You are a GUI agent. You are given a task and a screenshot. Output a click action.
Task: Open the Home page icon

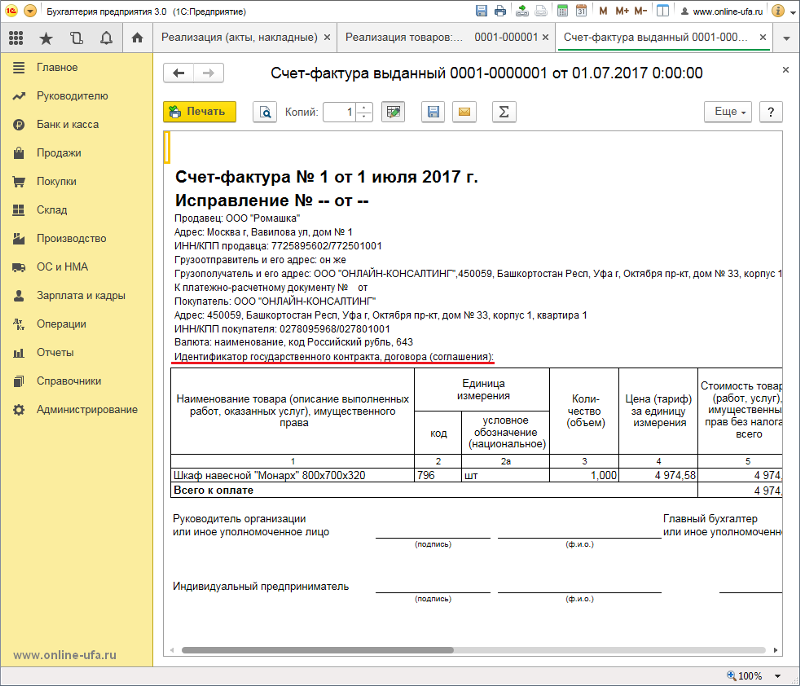[137, 38]
